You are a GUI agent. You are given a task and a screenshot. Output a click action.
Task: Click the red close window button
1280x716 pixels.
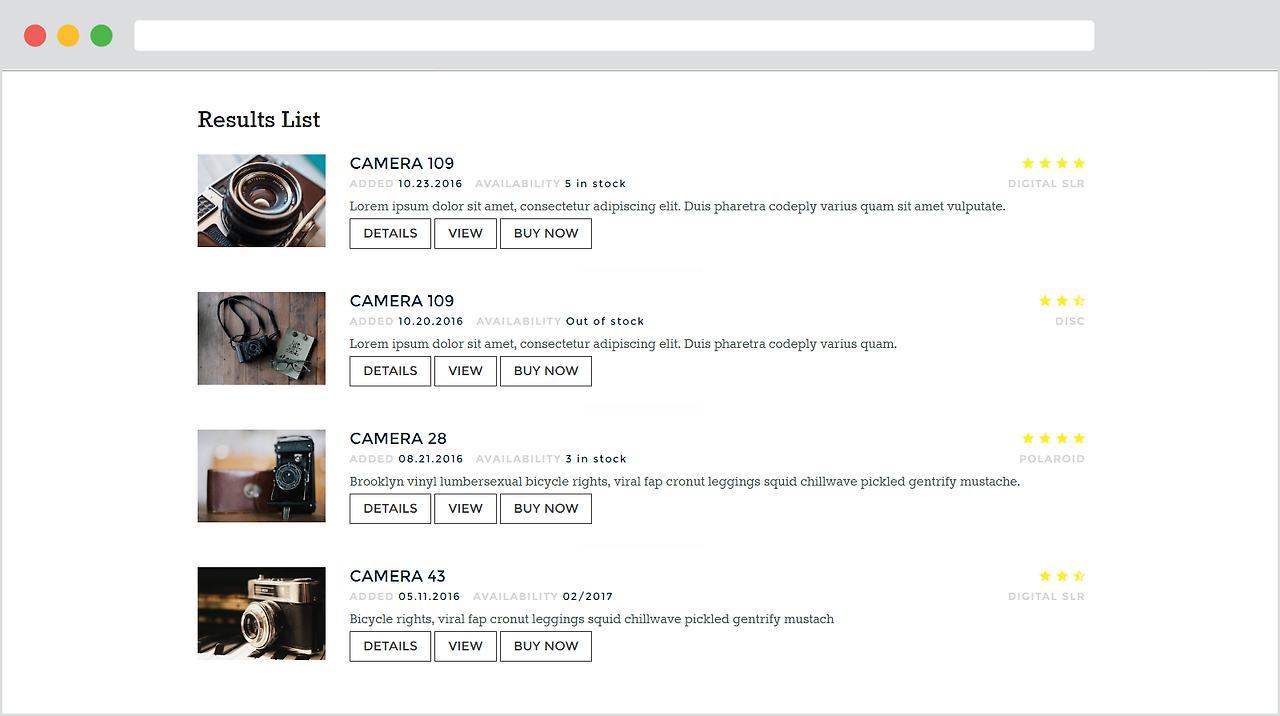tap(35, 36)
